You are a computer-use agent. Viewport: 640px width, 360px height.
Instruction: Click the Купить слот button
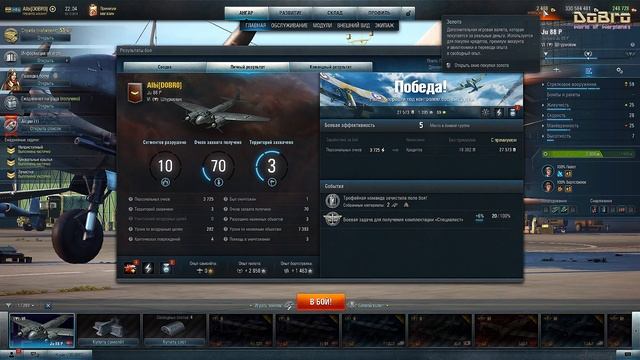175,342
